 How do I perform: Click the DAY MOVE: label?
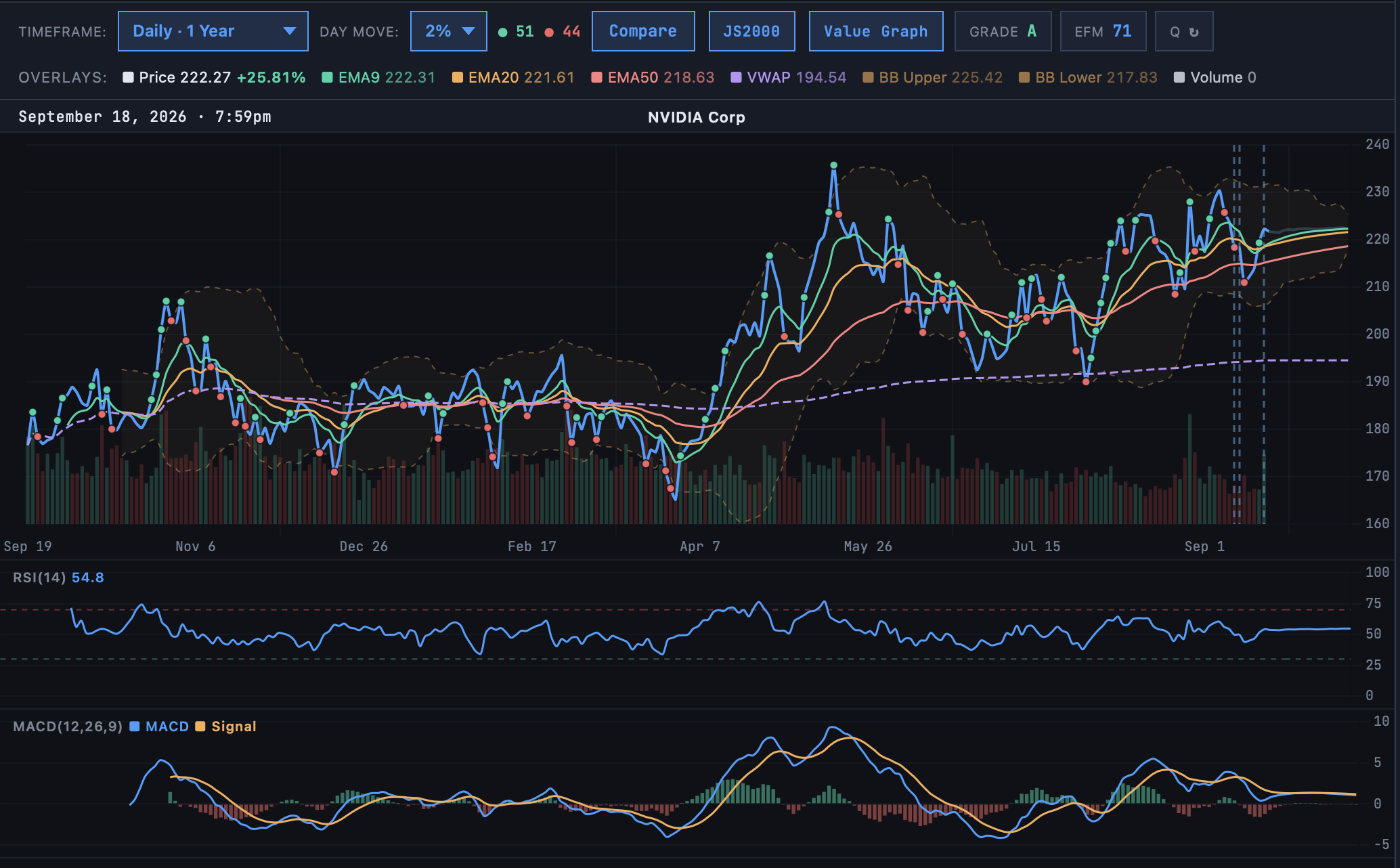pyautogui.click(x=359, y=32)
